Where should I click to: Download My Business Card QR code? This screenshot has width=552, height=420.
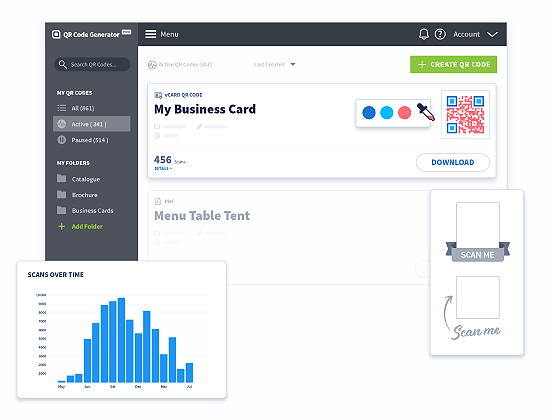pos(453,162)
